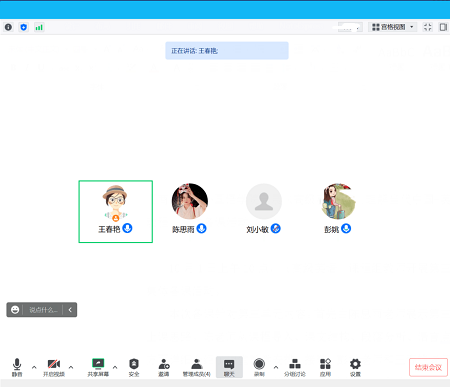
Task: Select 陈思雨's profile picture
Action: [190, 201]
